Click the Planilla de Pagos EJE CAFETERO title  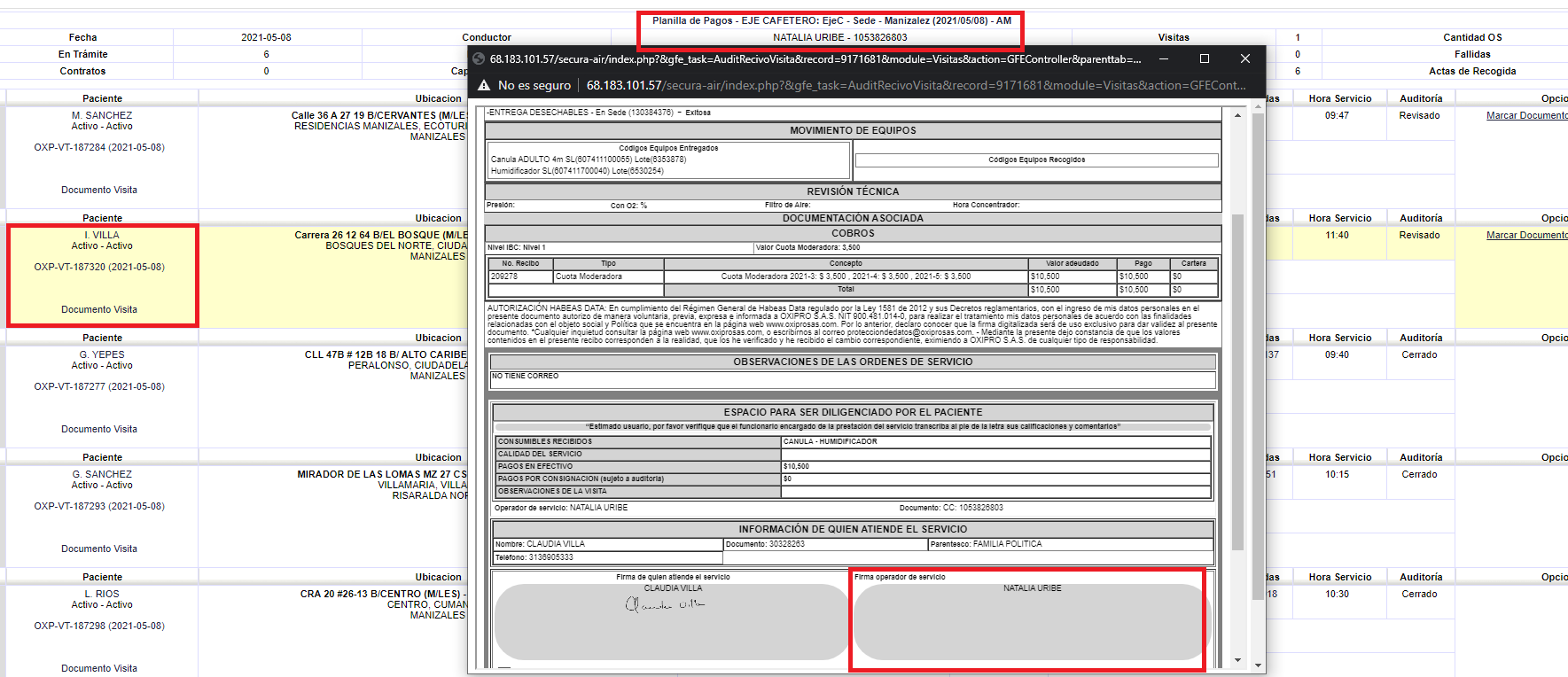click(831, 20)
